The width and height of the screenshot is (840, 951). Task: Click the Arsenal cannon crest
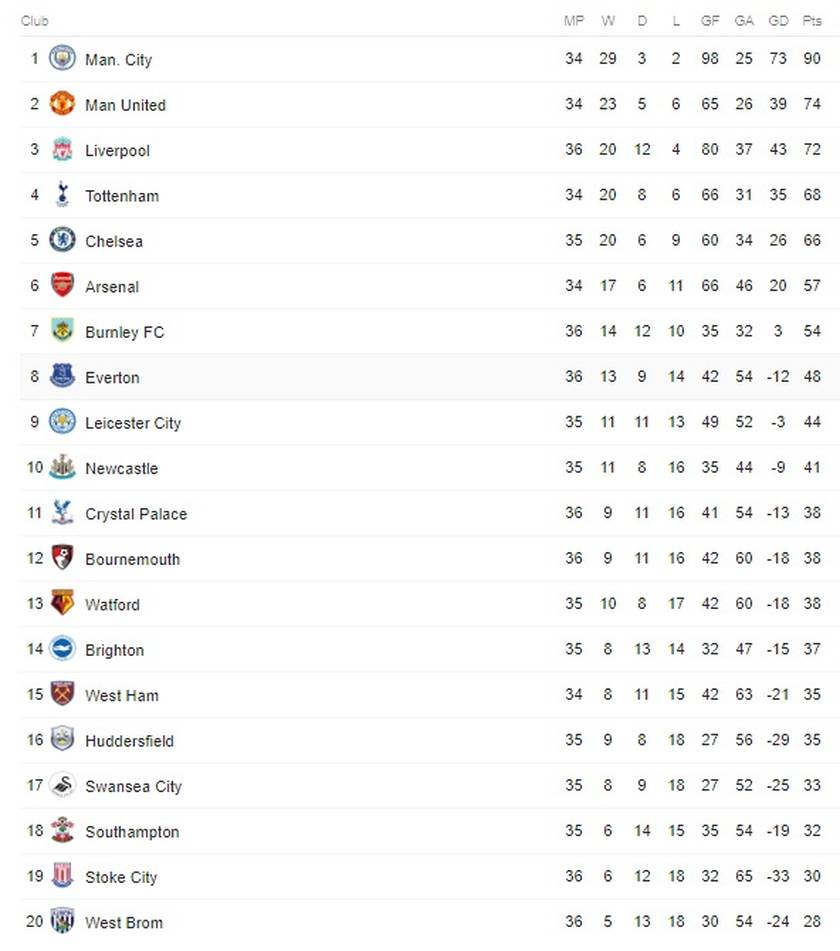pos(62,285)
